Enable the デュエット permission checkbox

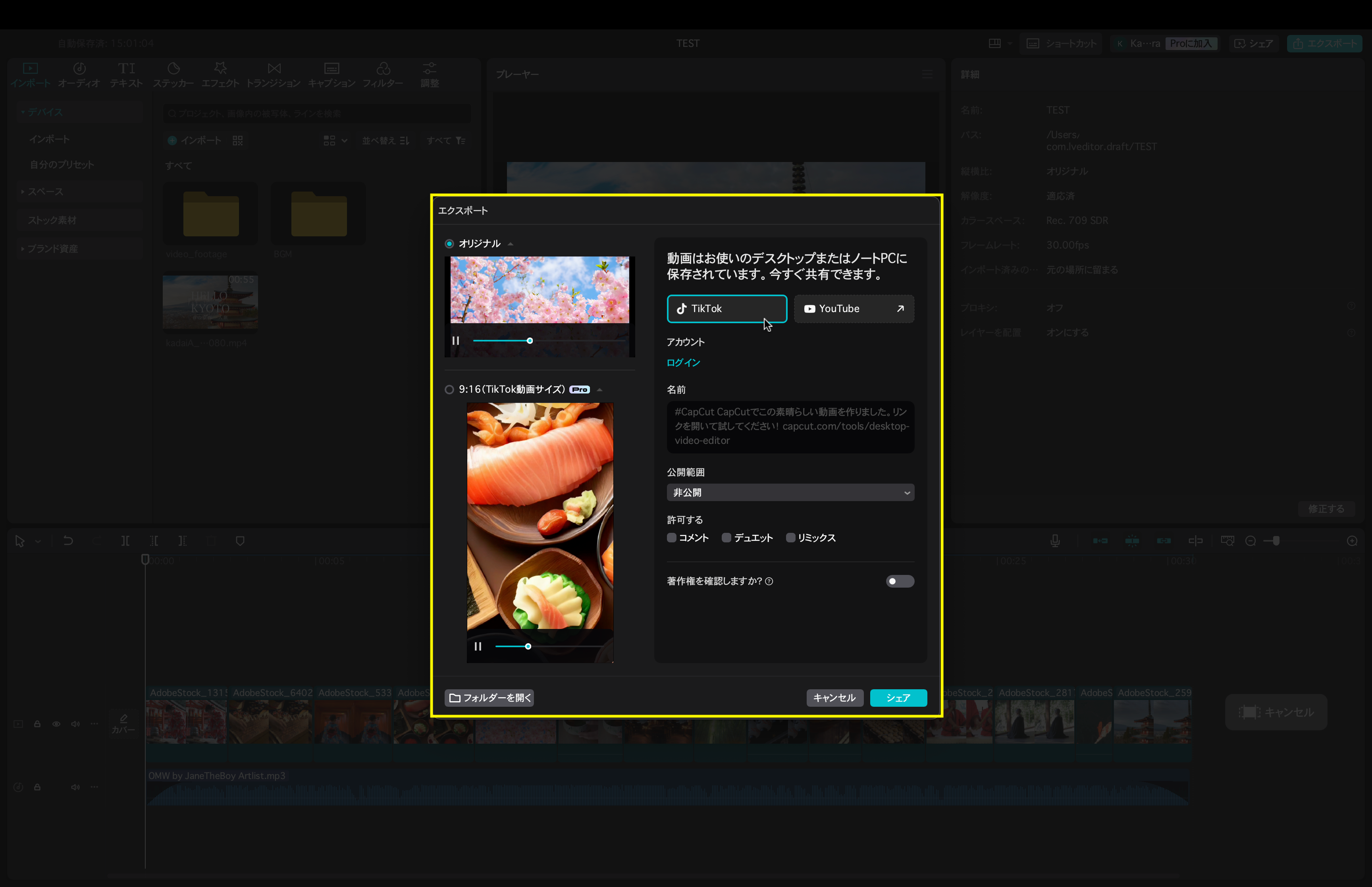726,537
